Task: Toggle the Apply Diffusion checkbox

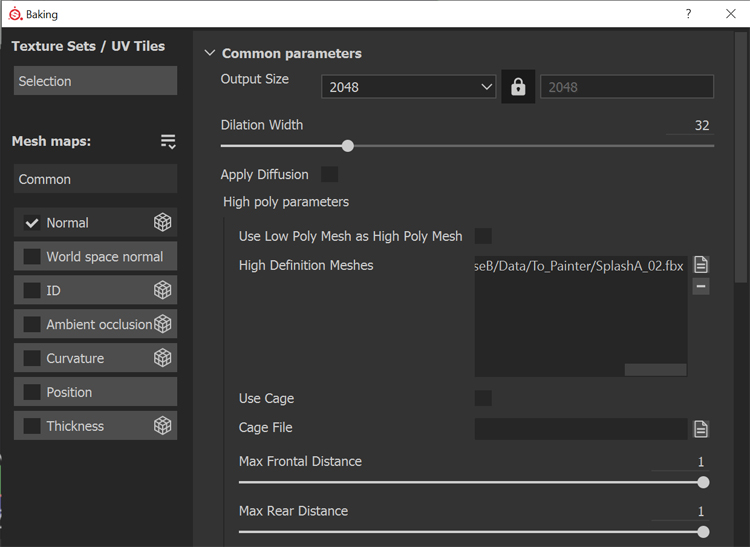Action: pos(329,174)
